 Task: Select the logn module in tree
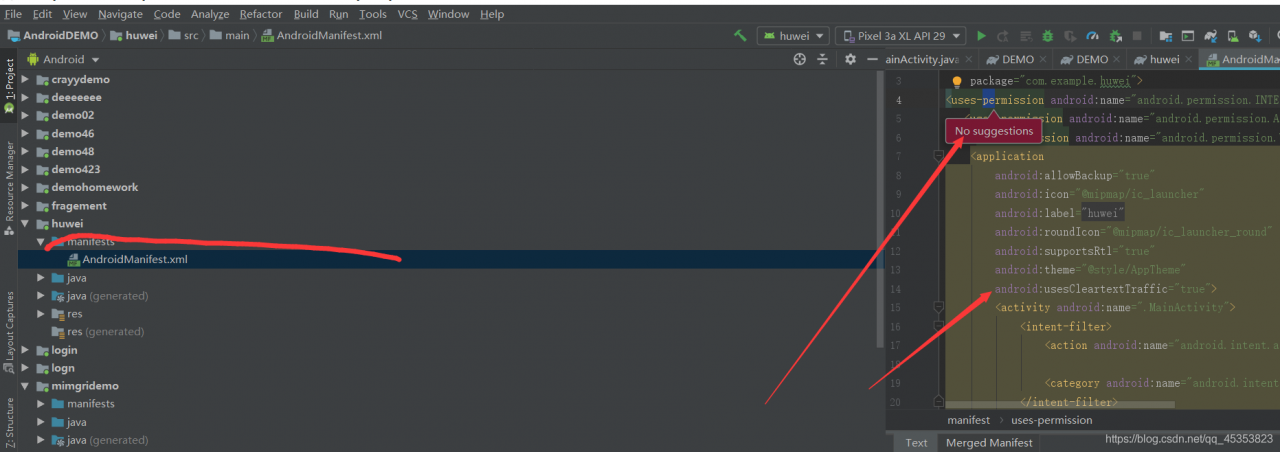coord(63,368)
